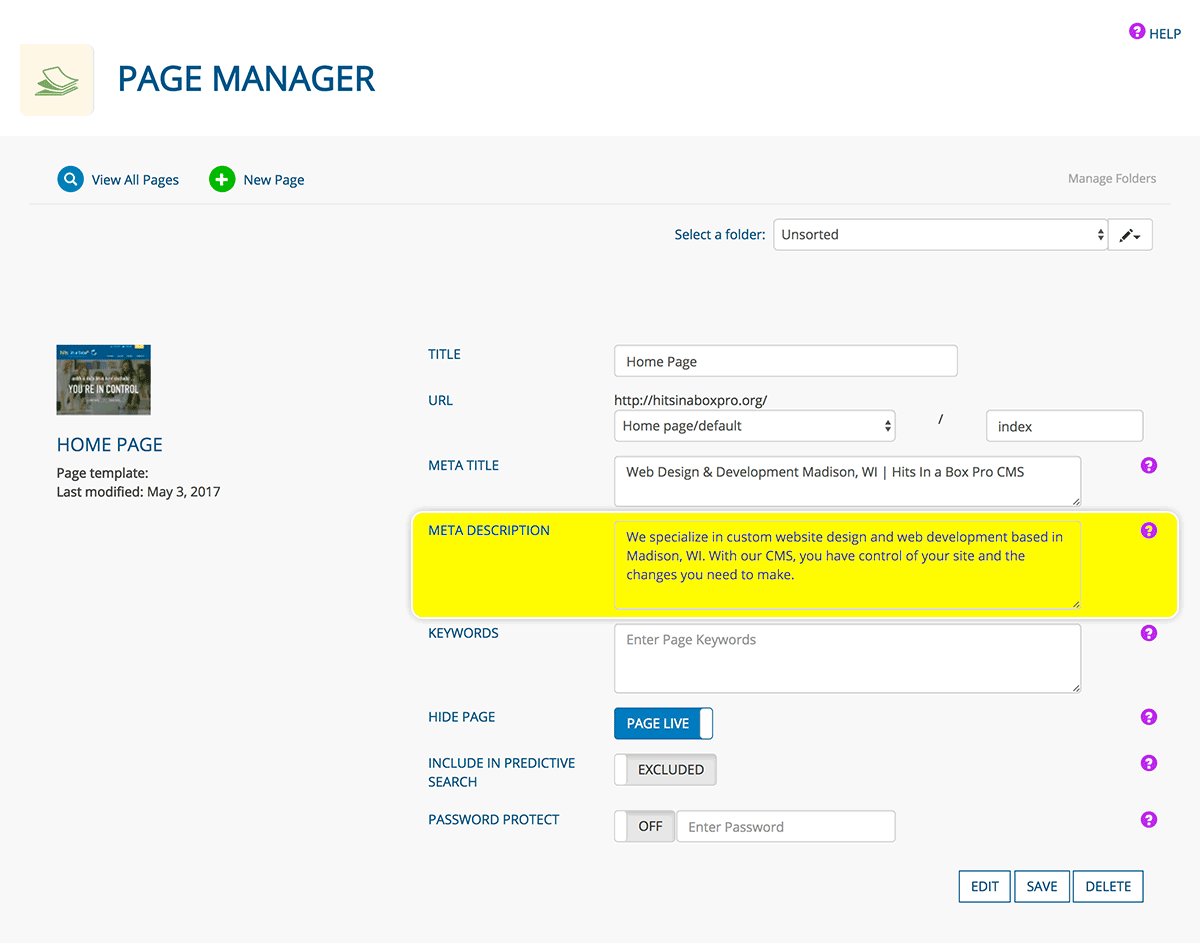
Task: Toggle the EXCLUDED predictive search switch
Action: tap(665, 770)
